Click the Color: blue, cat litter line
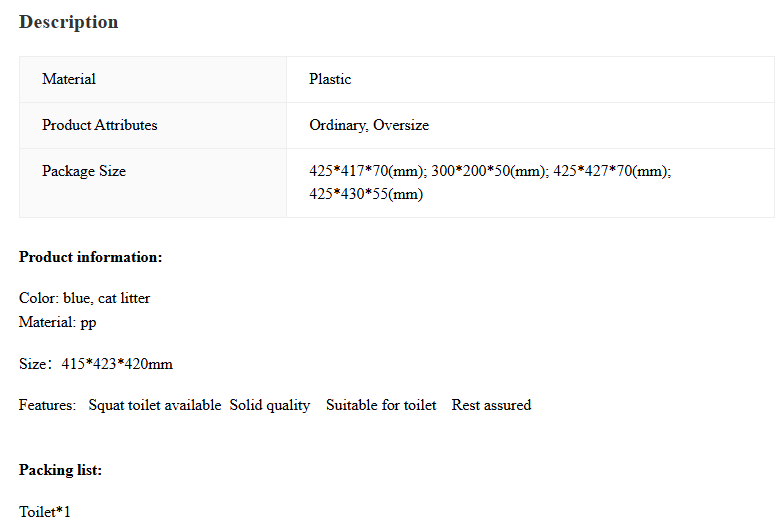Viewport: 780px width, 530px height. pyautogui.click(x=85, y=298)
